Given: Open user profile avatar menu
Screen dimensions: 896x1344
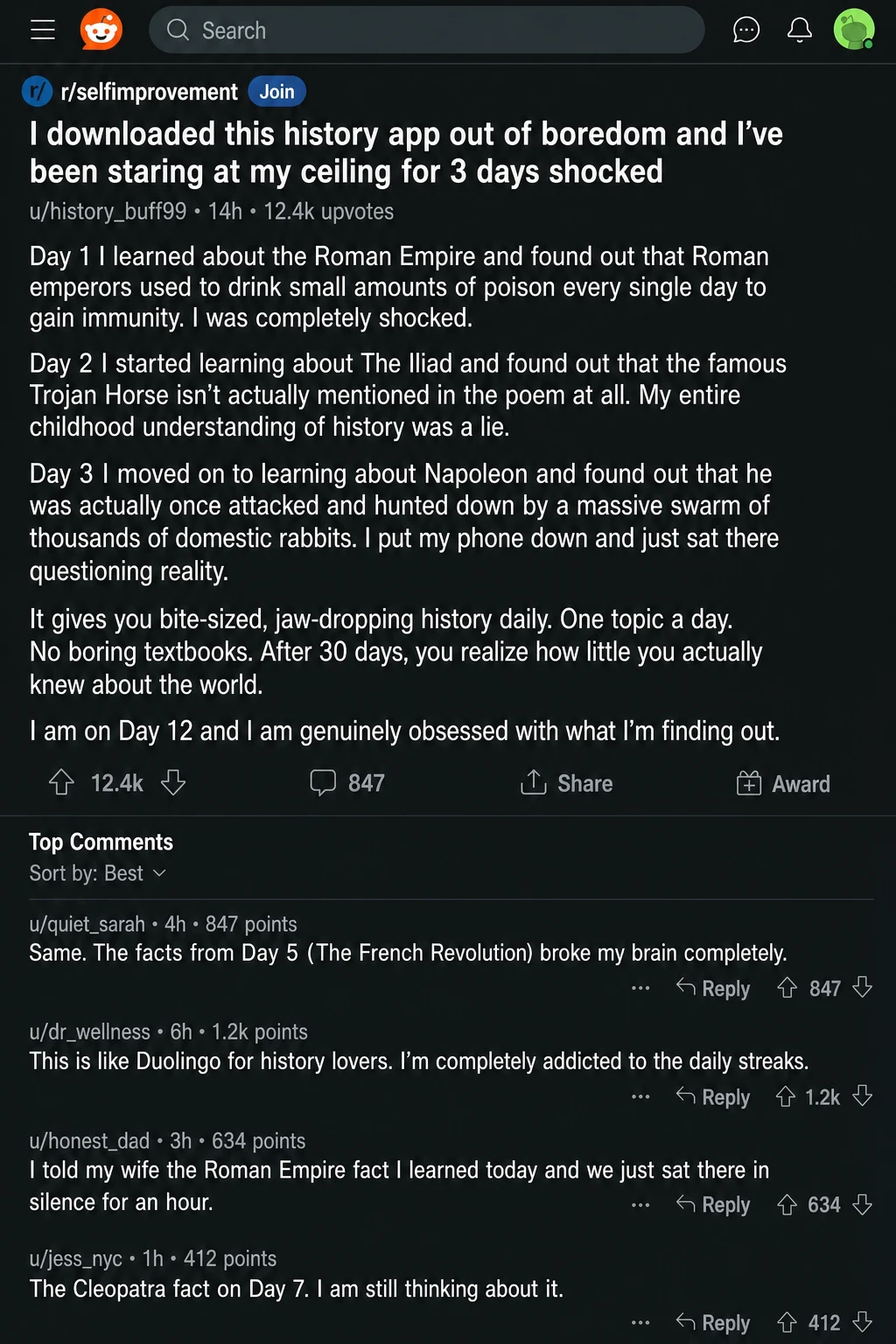Looking at the screenshot, I should 854,30.
